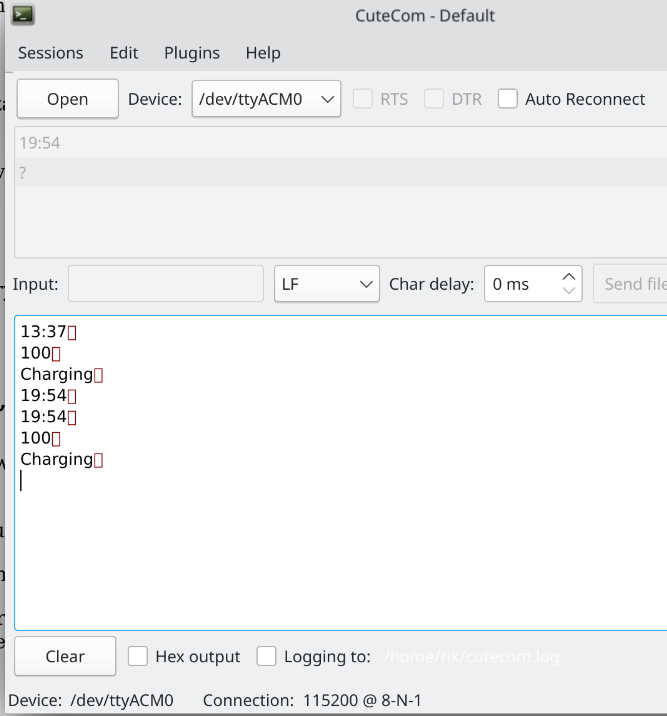Enable the Logging to checkbox
The width and height of the screenshot is (667, 716).
(266, 656)
